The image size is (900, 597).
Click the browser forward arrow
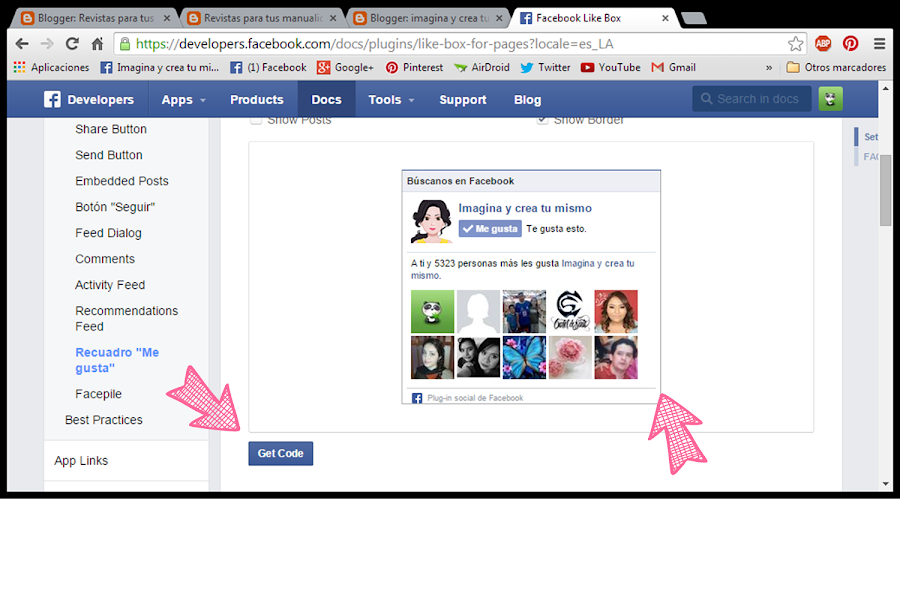[x=47, y=44]
